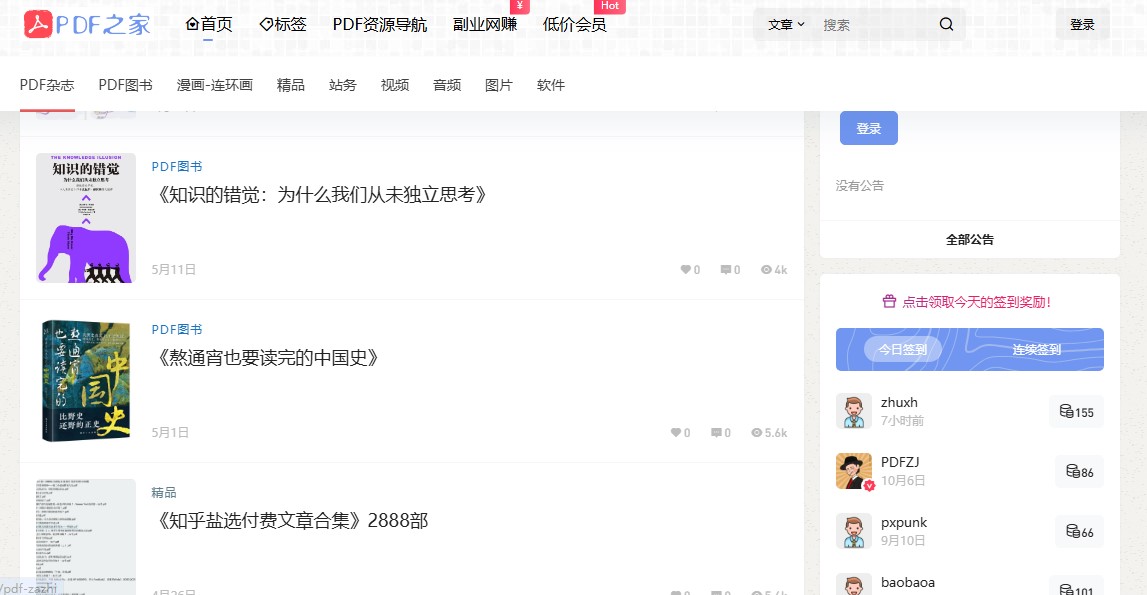
Task: Click the gift sign-in reward link
Action: (x=969, y=301)
